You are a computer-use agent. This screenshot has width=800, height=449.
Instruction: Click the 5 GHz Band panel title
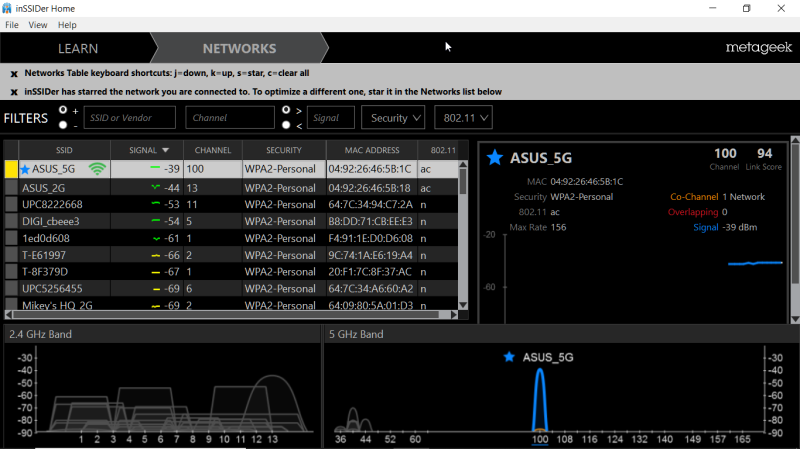(x=356, y=334)
